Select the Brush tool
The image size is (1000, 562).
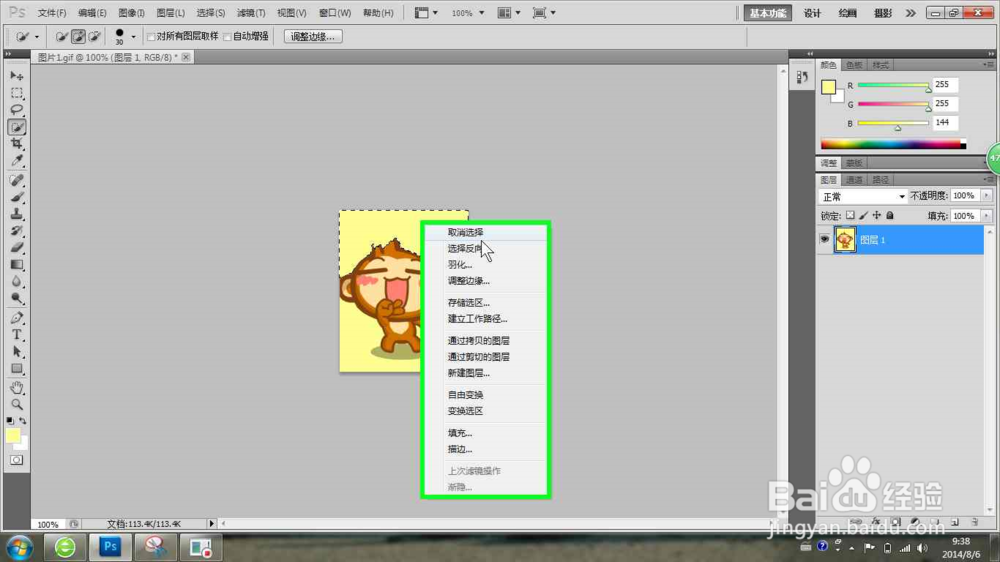point(17,197)
